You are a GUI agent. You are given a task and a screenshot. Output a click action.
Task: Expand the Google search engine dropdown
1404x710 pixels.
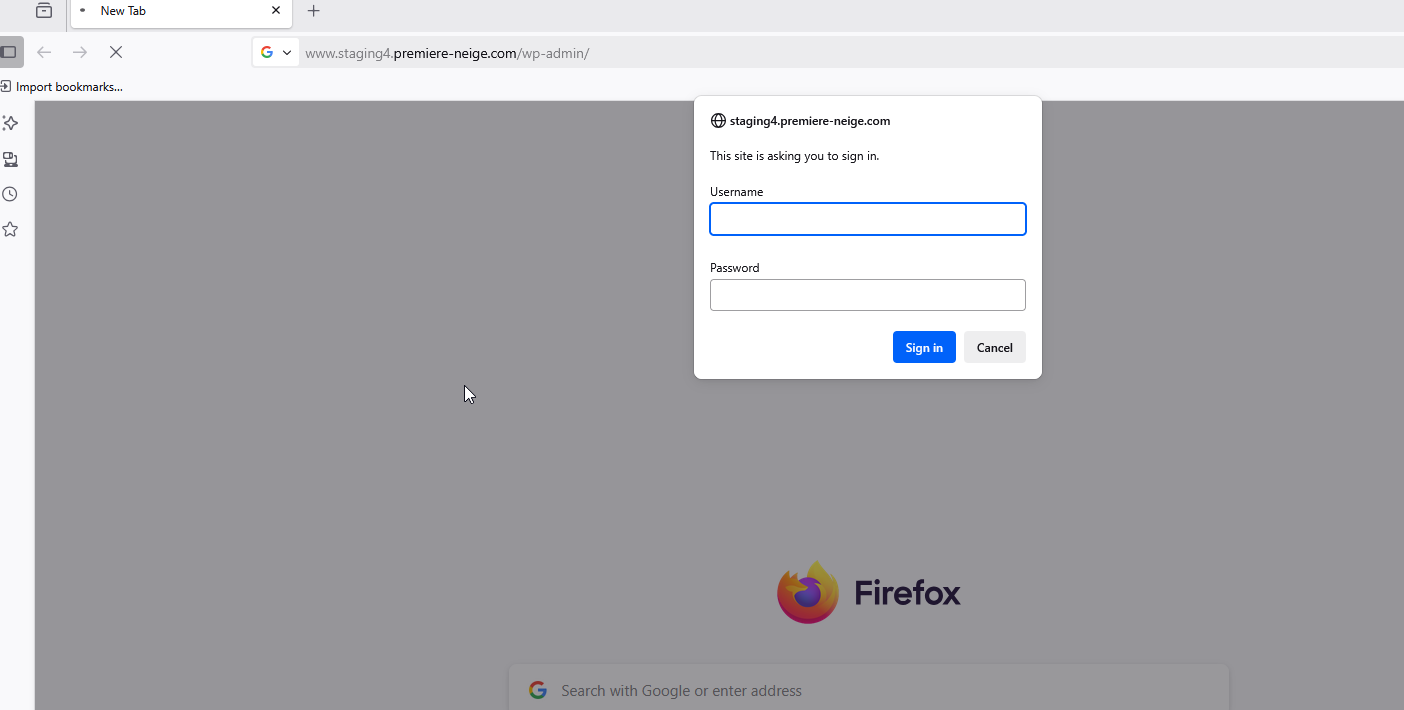[276, 53]
